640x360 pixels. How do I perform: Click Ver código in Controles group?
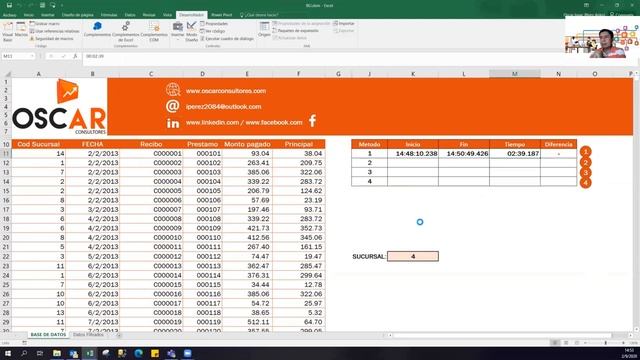click(213, 31)
